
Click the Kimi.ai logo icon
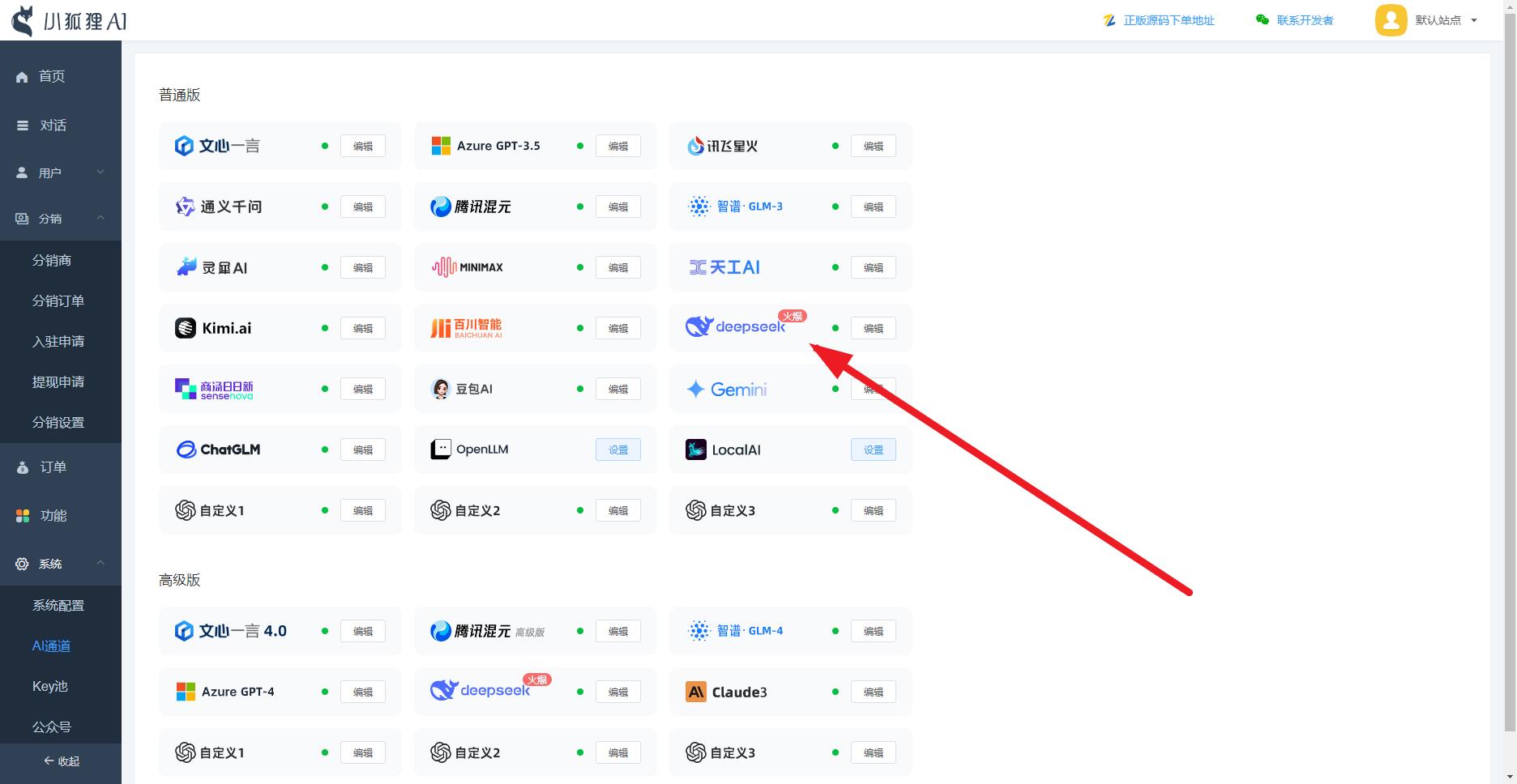186,327
